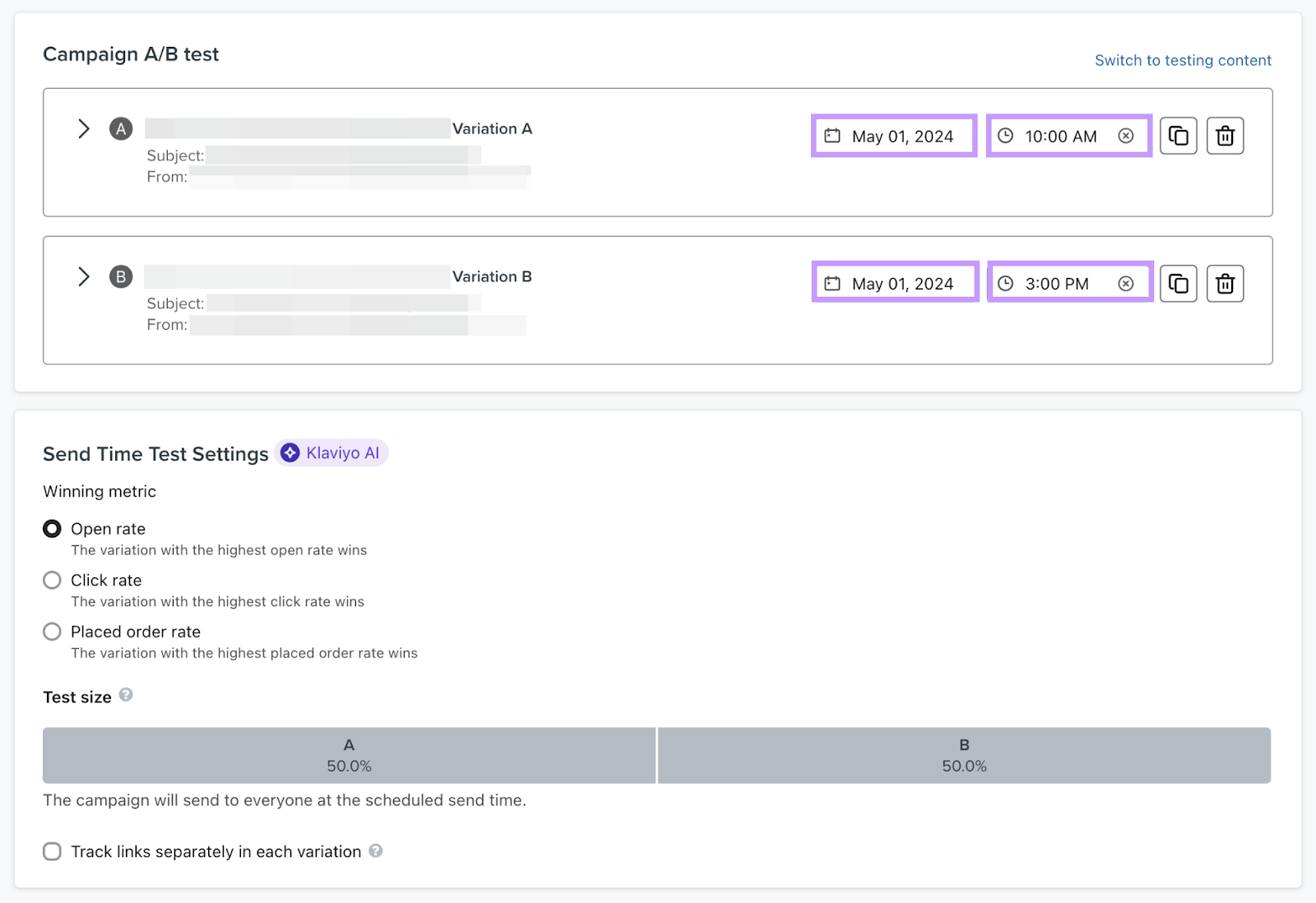Click the Campaign A/B test heading
The image size is (1316, 903).
pos(131,54)
